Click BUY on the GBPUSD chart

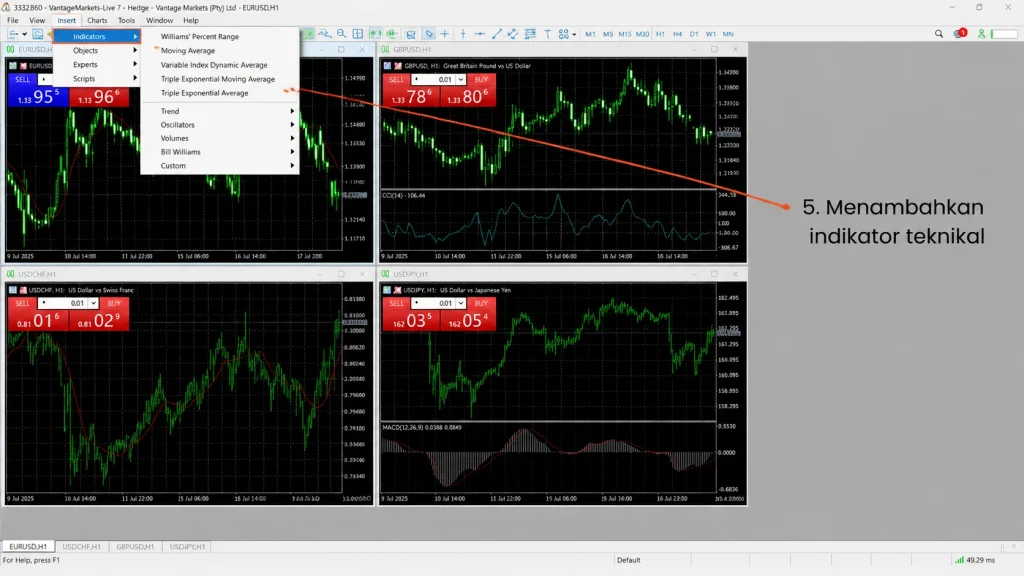click(x=481, y=79)
